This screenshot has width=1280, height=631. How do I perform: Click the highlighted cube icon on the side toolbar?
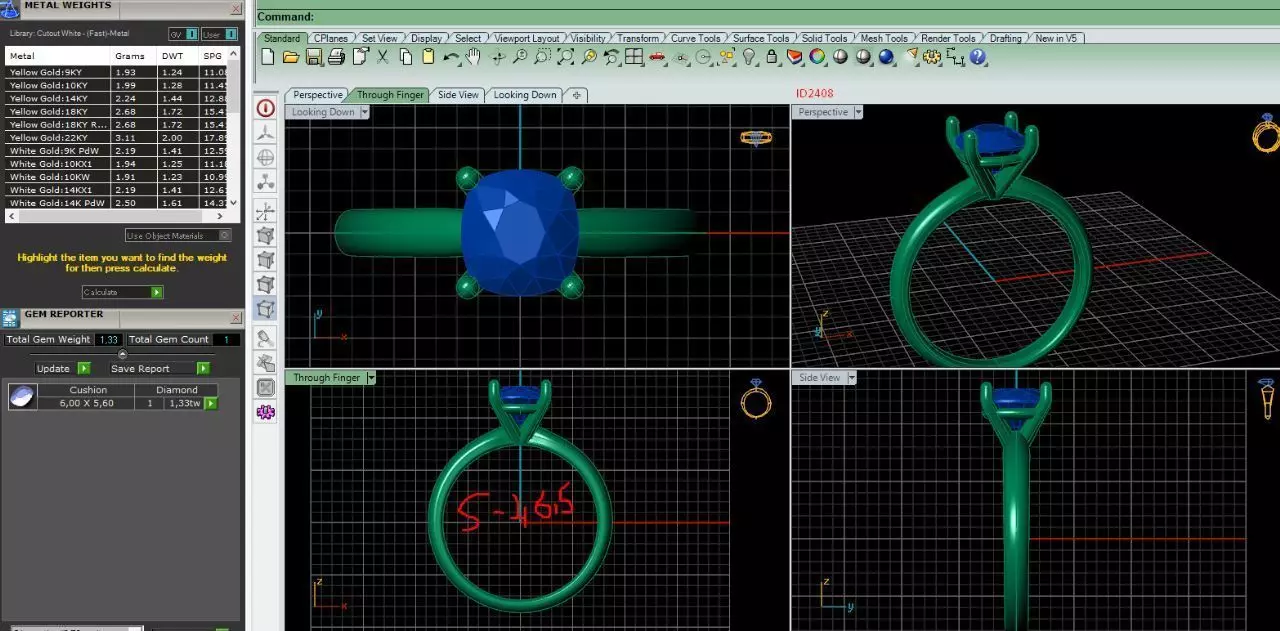pos(266,309)
